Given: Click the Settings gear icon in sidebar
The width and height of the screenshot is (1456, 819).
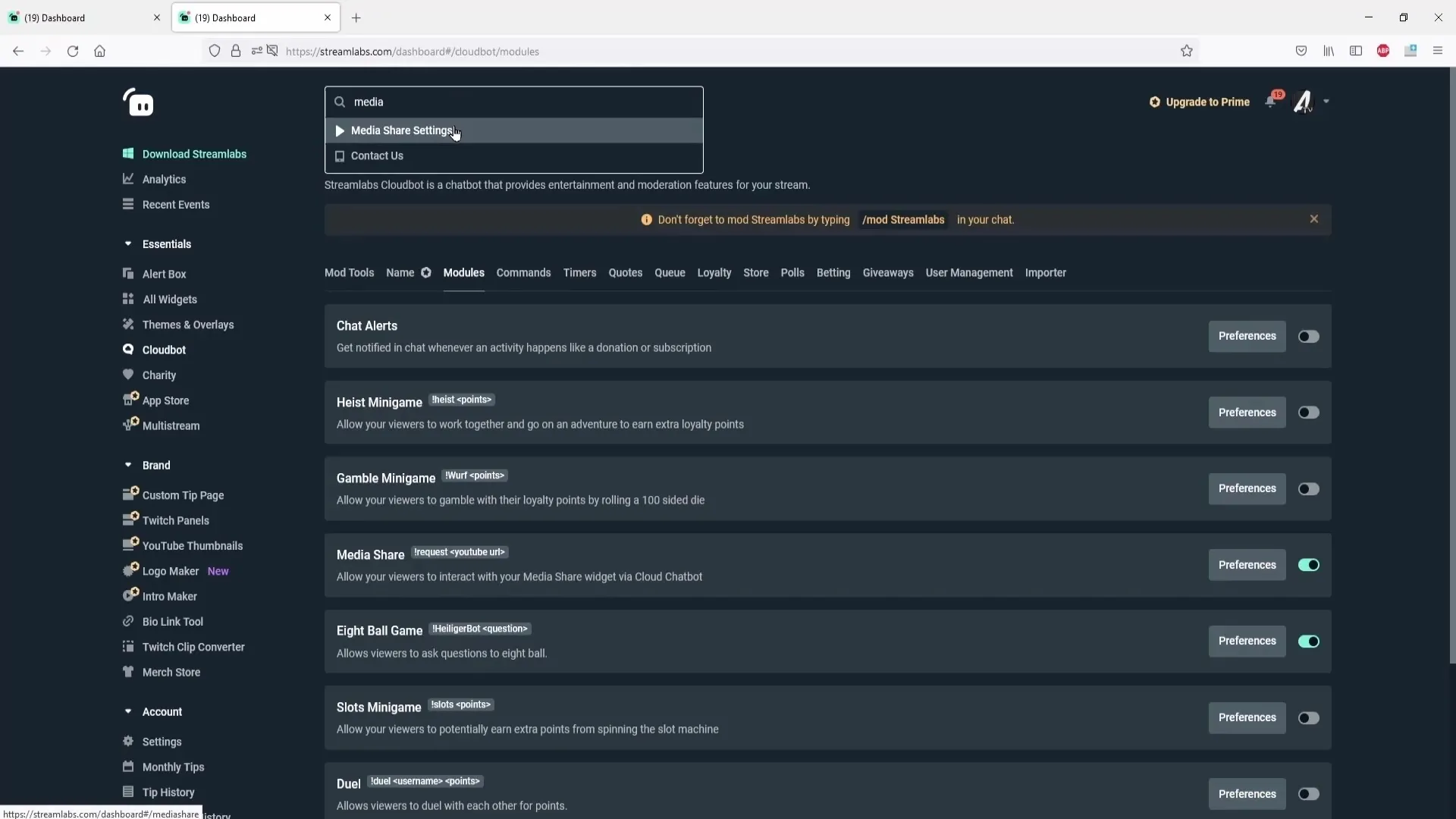Looking at the screenshot, I should pyautogui.click(x=128, y=741).
